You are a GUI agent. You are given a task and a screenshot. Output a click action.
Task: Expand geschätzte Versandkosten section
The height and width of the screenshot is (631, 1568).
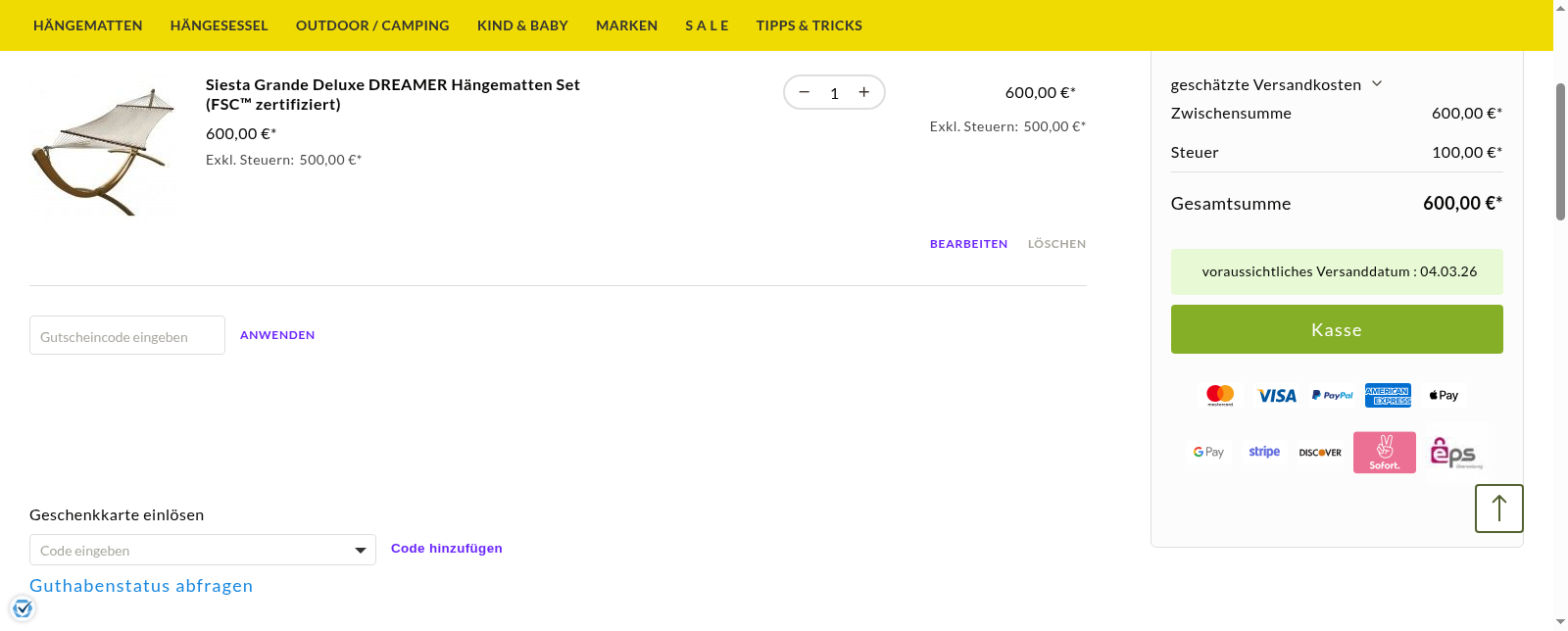1276,84
